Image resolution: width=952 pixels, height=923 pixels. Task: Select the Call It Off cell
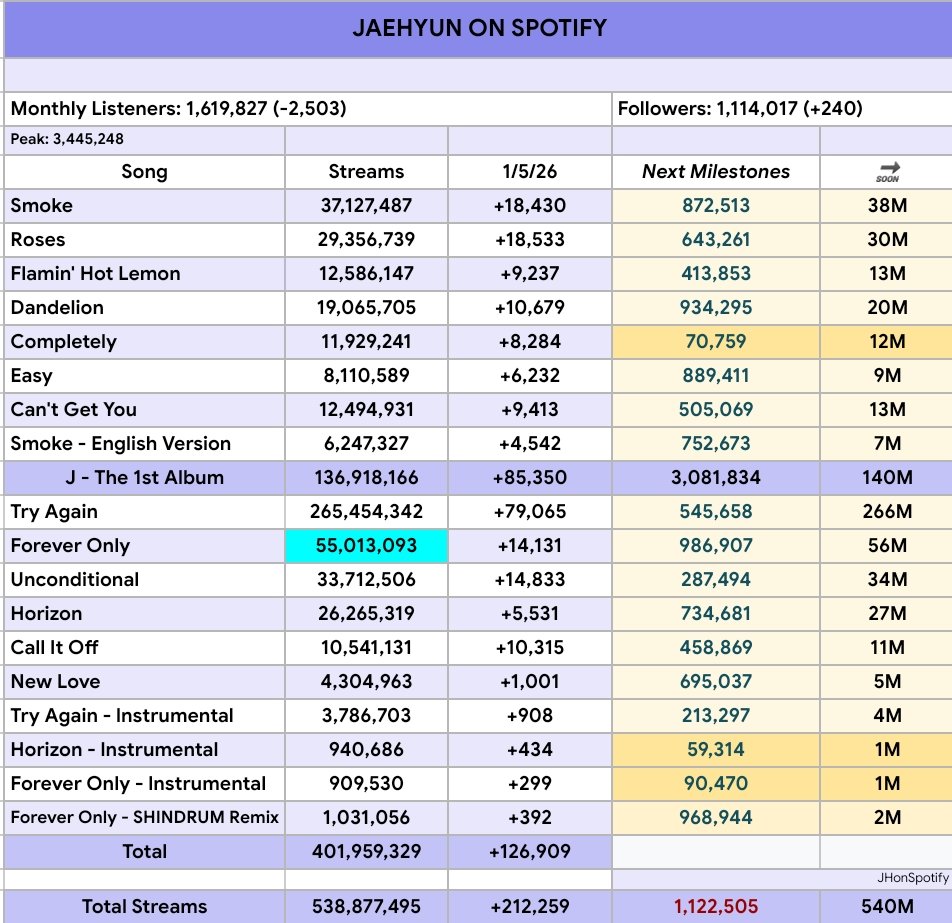pyautogui.click(x=144, y=648)
